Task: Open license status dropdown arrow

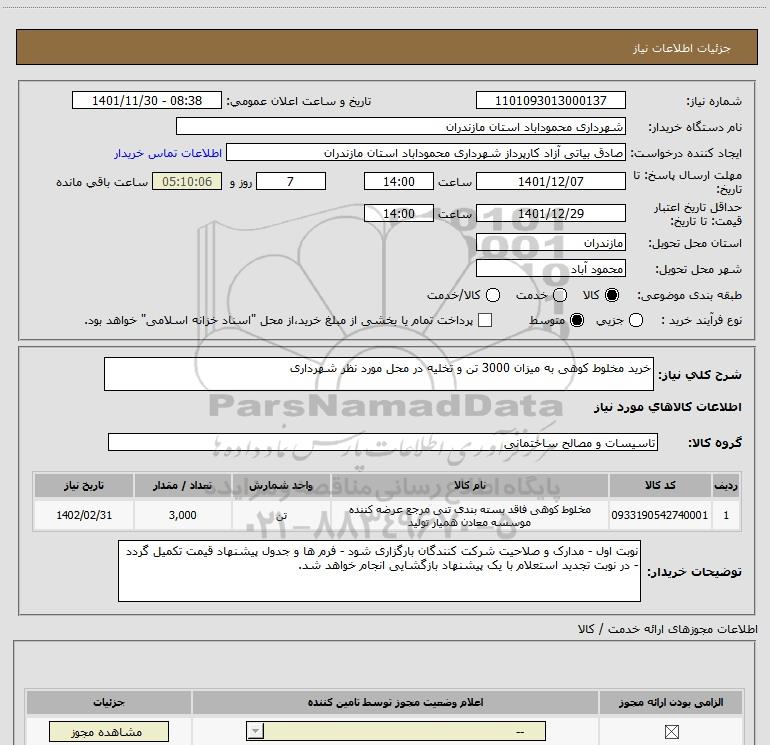Action: pos(255,731)
